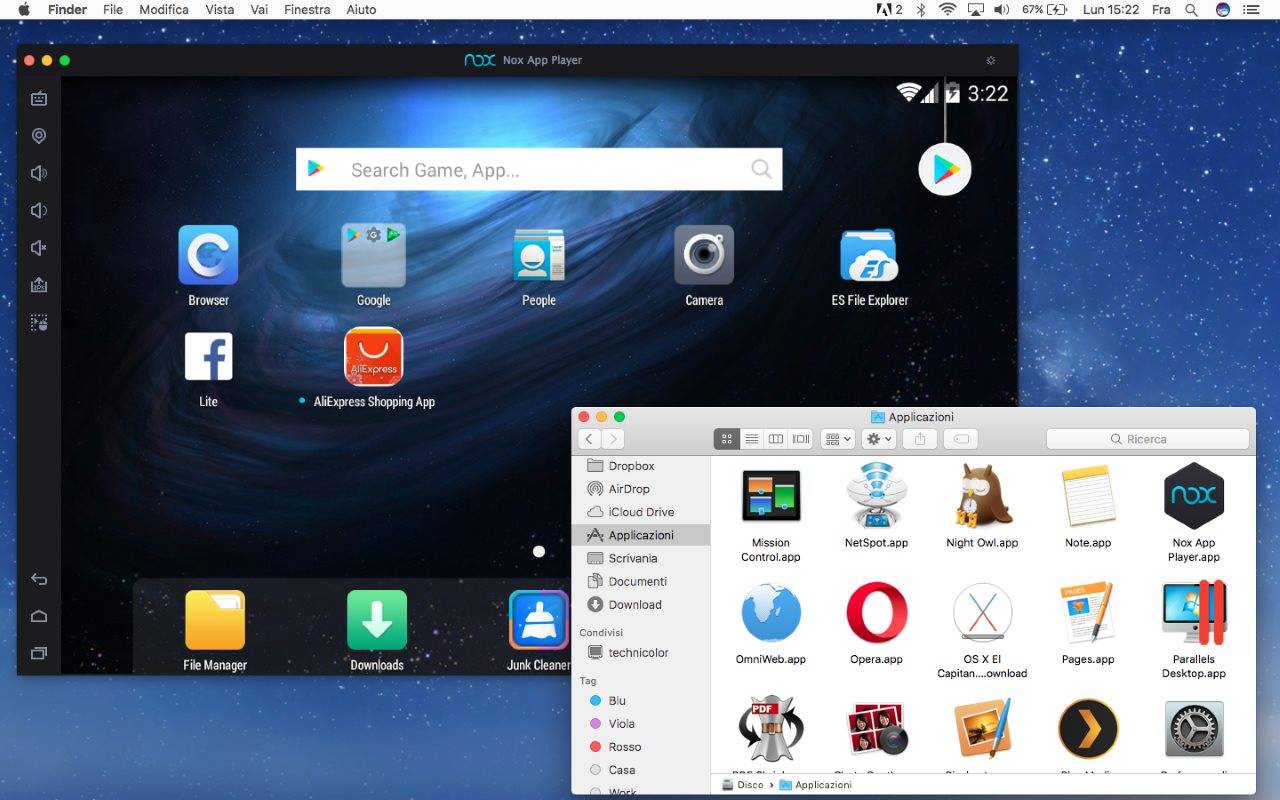
Task: Switch Finder to column view
Action: click(x=776, y=439)
